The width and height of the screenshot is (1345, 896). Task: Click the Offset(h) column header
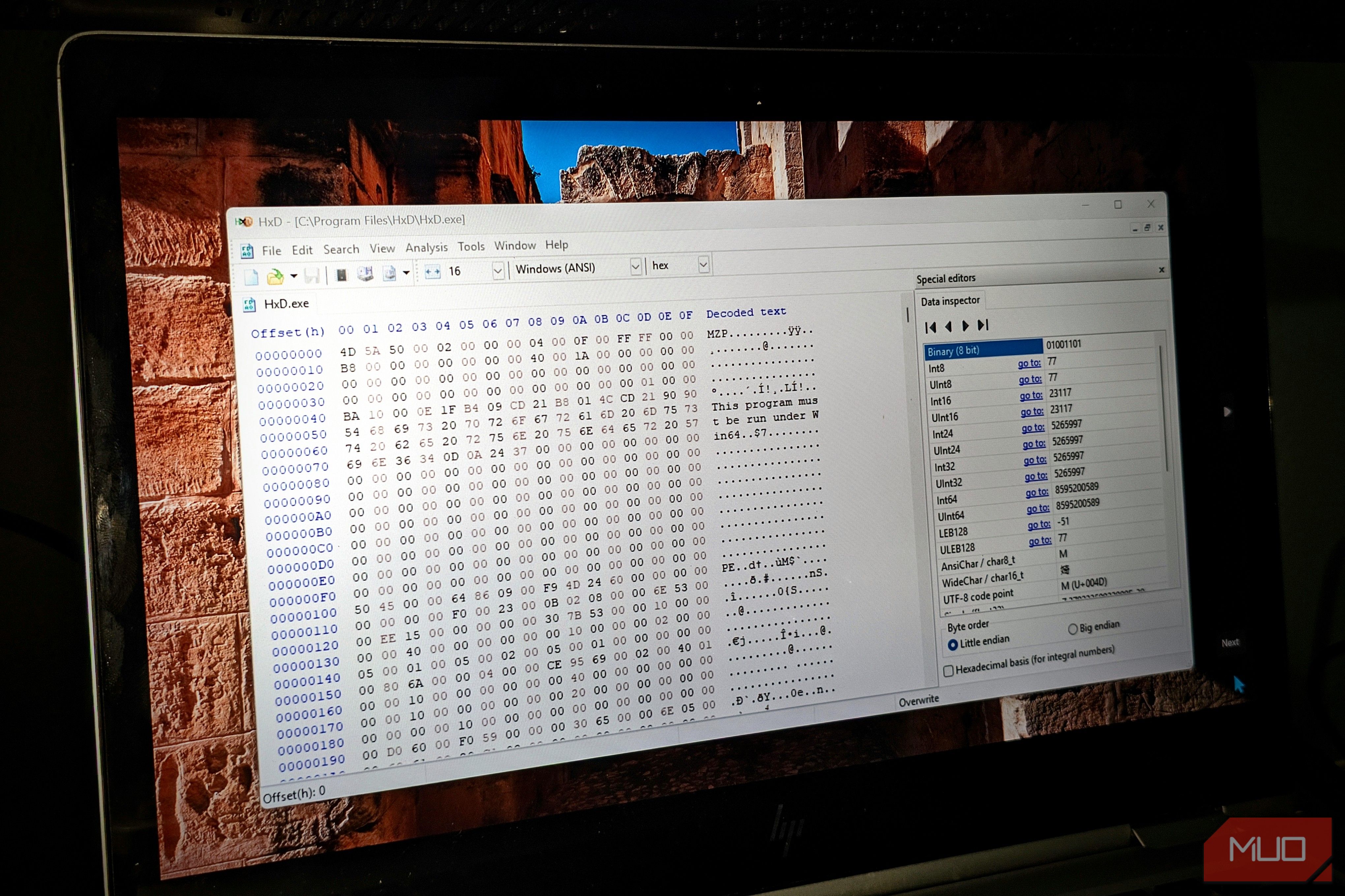click(288, 333)
